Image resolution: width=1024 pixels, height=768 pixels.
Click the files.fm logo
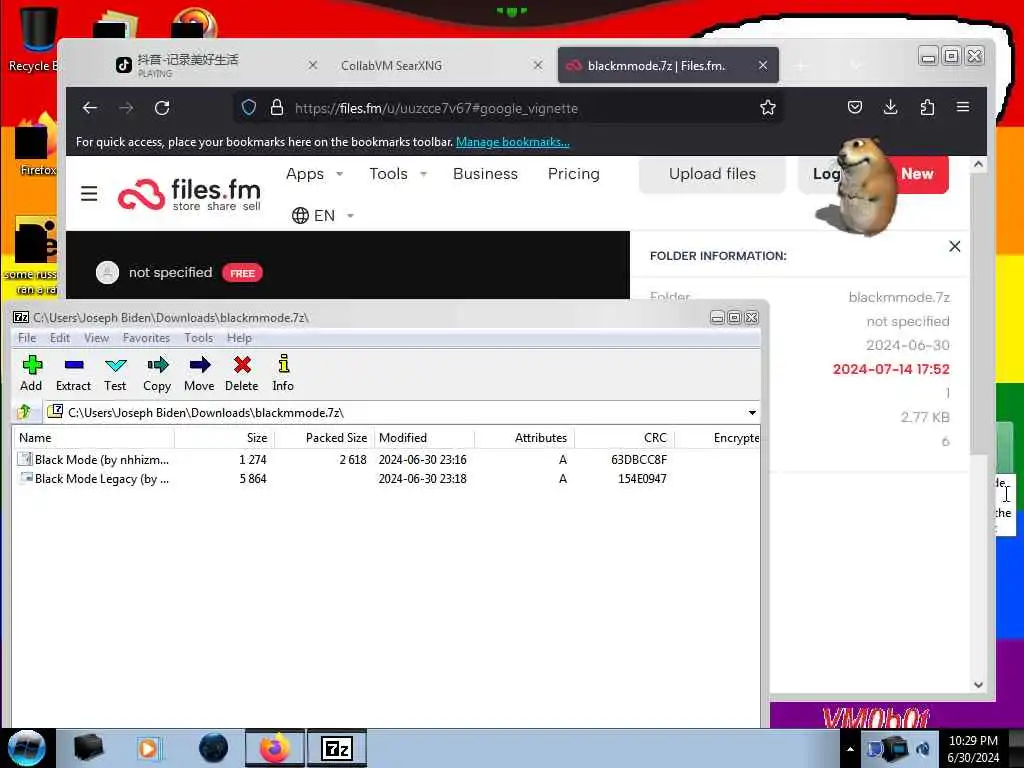coord(189,195)
